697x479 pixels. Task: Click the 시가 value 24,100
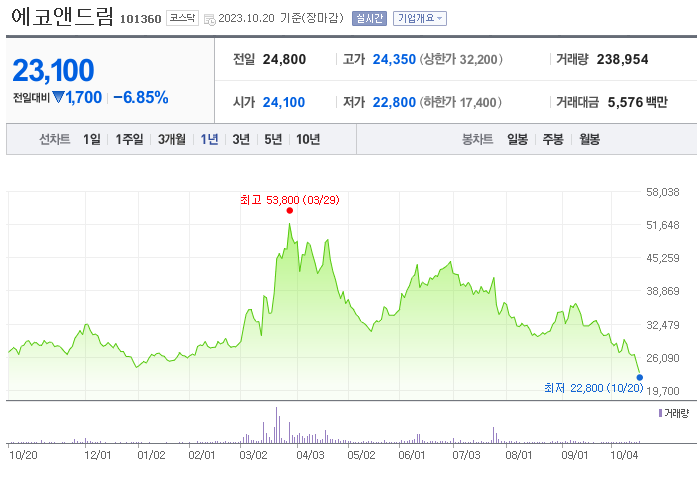[284, 103]
